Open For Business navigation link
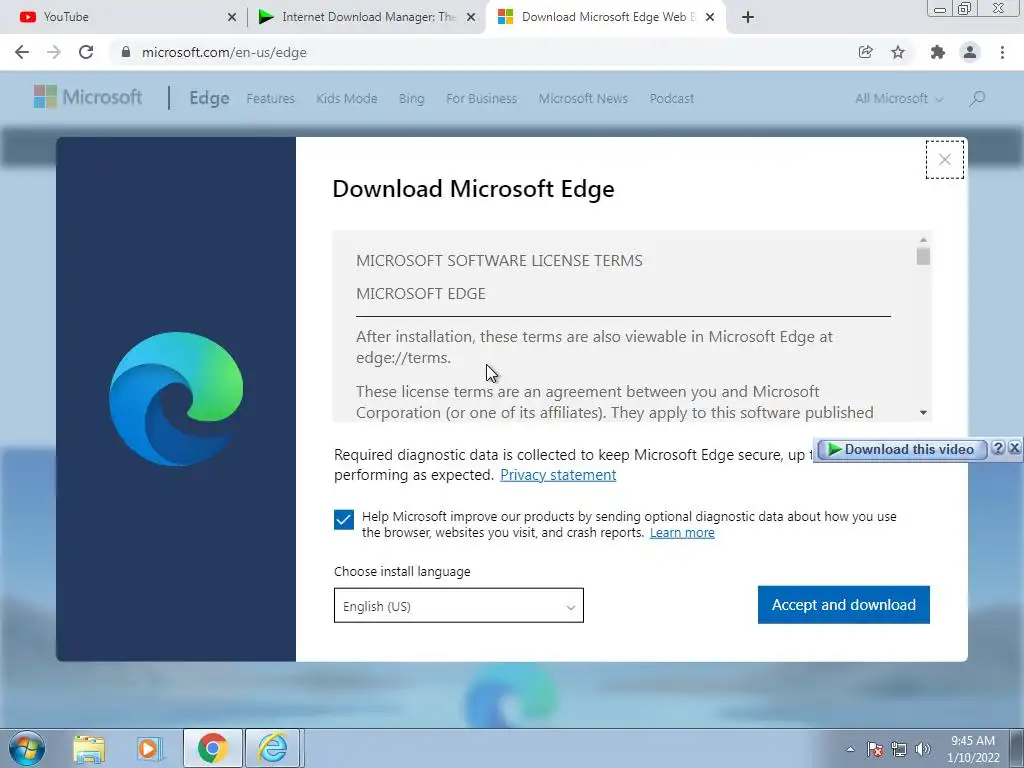 tap(481, 99)
